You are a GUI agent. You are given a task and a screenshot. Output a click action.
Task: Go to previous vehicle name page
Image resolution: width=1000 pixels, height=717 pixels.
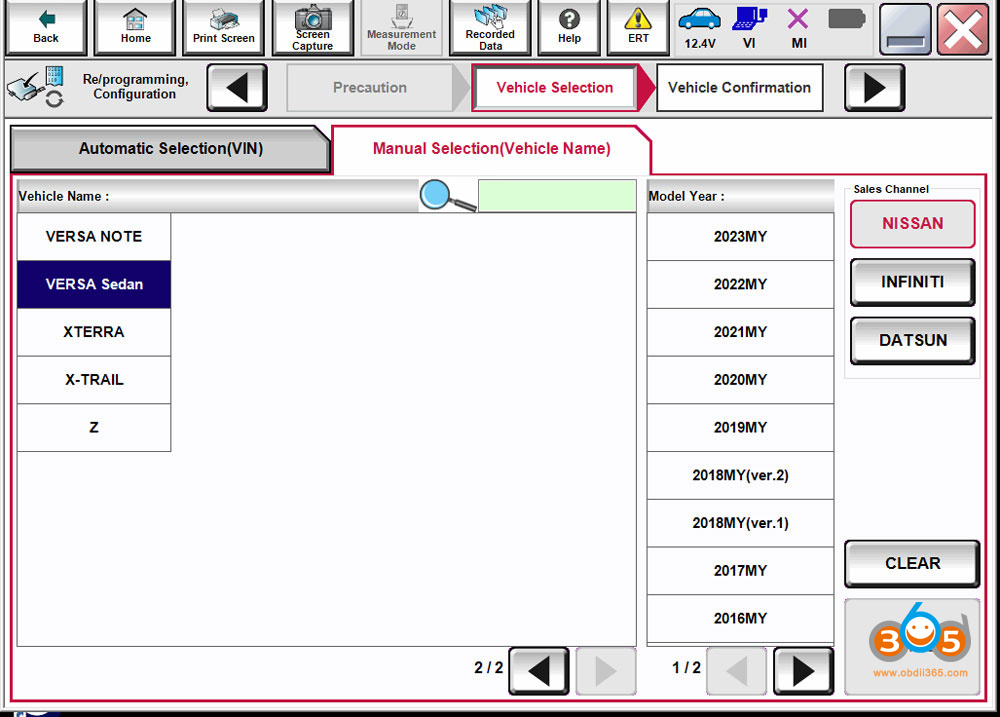point(539,671)
